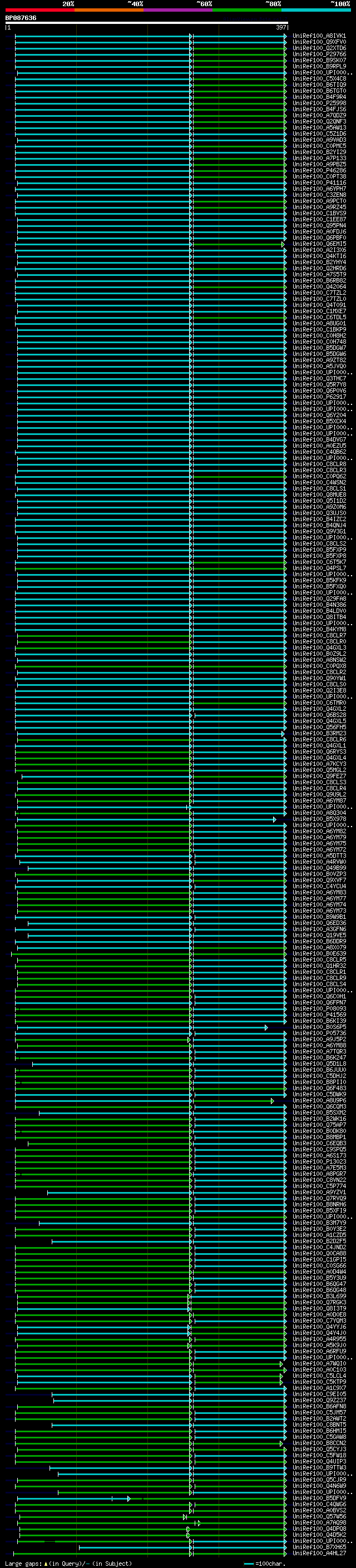The height and width of the screenshot is (1568, 356).
Task: Select hit label UniRef100_Q4GXL1
Action: click(x=319, y=746)
